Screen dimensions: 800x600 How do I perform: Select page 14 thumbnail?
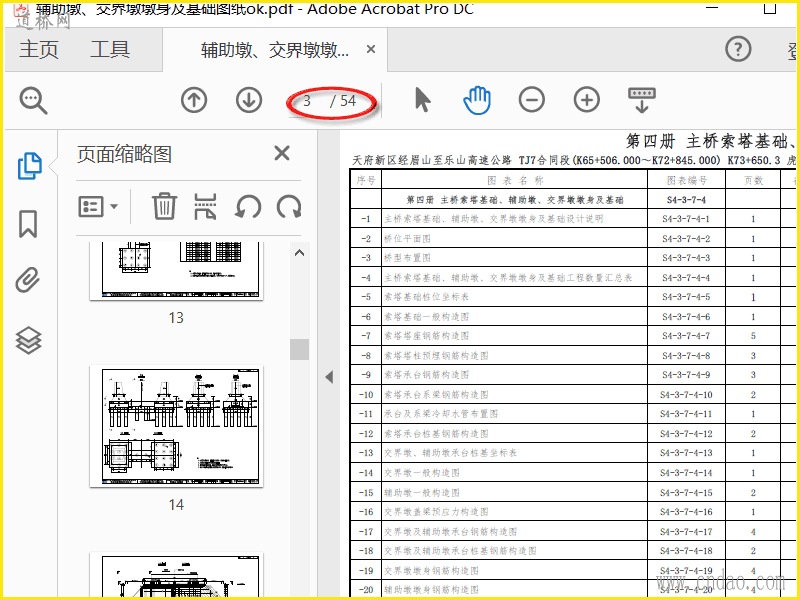[x=176, y=426]
